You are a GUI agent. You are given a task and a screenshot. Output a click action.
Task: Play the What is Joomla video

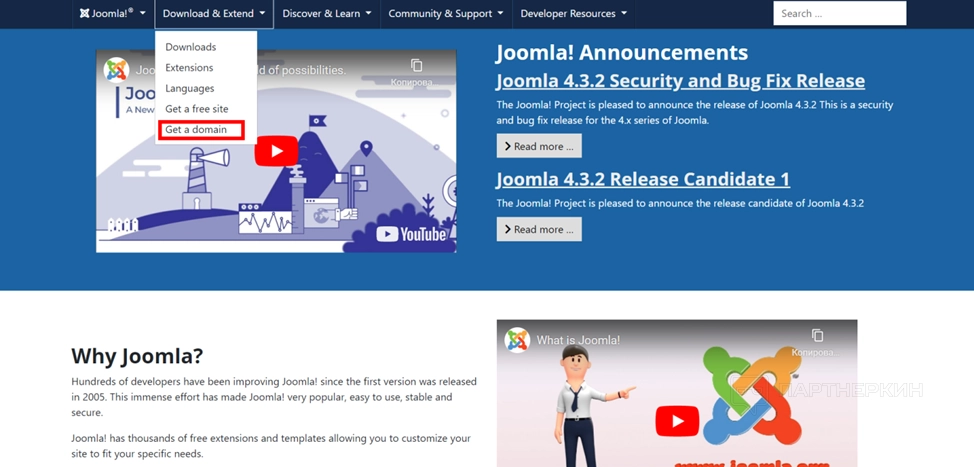(x=677, y=422)
